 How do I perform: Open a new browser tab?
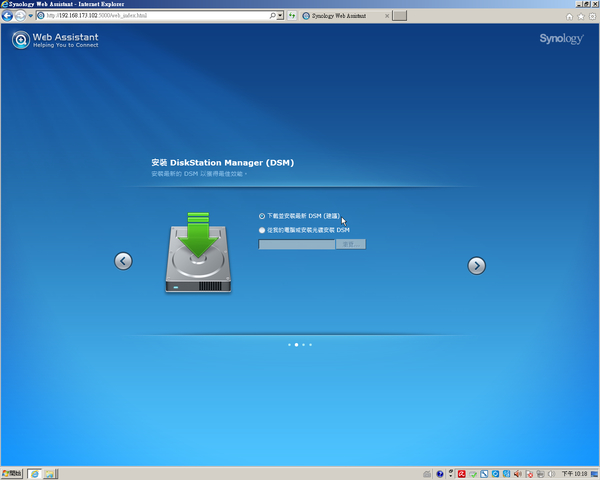click(x=399, y=16)
